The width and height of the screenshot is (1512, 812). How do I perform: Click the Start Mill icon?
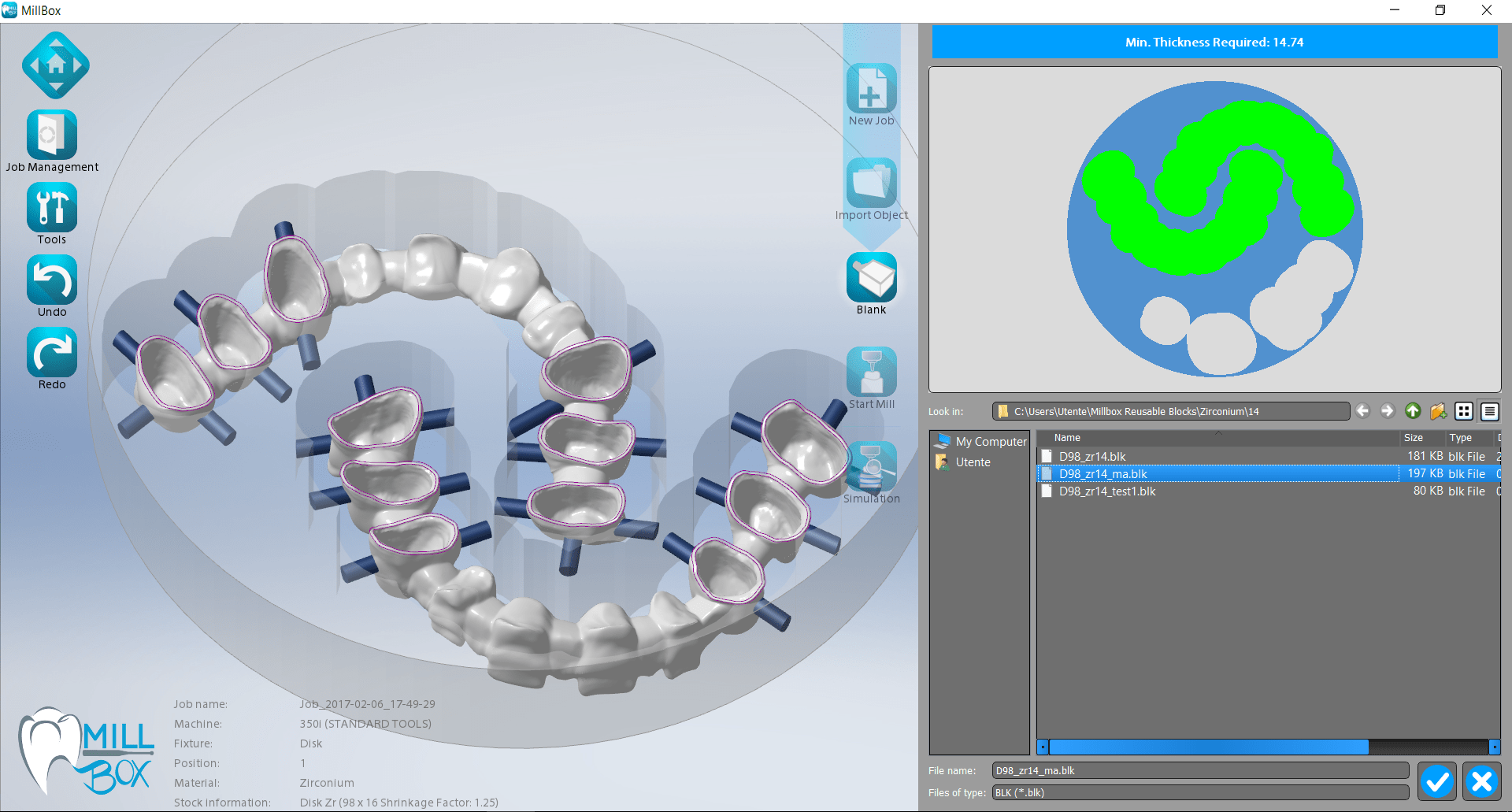(872, 372)
